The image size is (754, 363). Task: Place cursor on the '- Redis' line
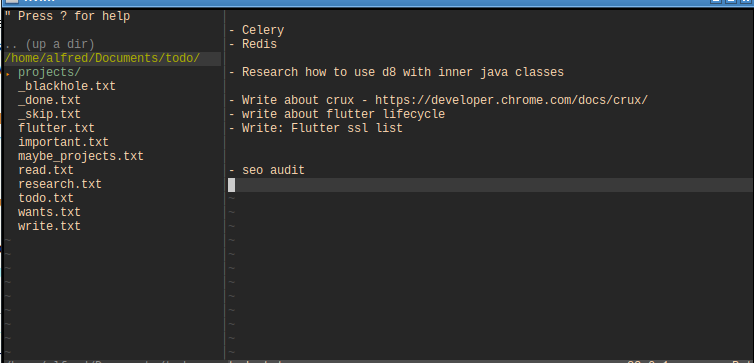(253, 44)
